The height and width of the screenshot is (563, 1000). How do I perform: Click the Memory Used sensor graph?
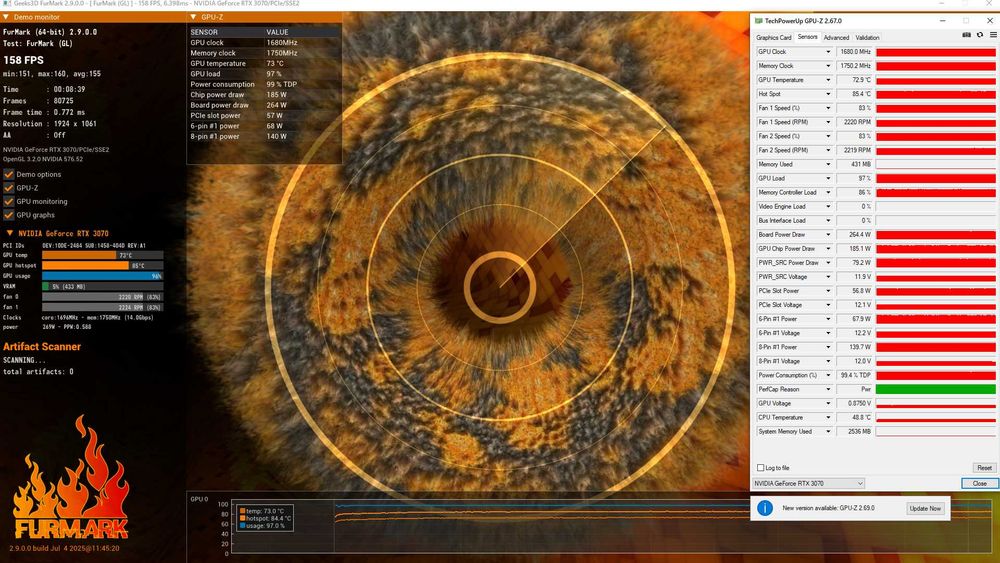(936, 164)
